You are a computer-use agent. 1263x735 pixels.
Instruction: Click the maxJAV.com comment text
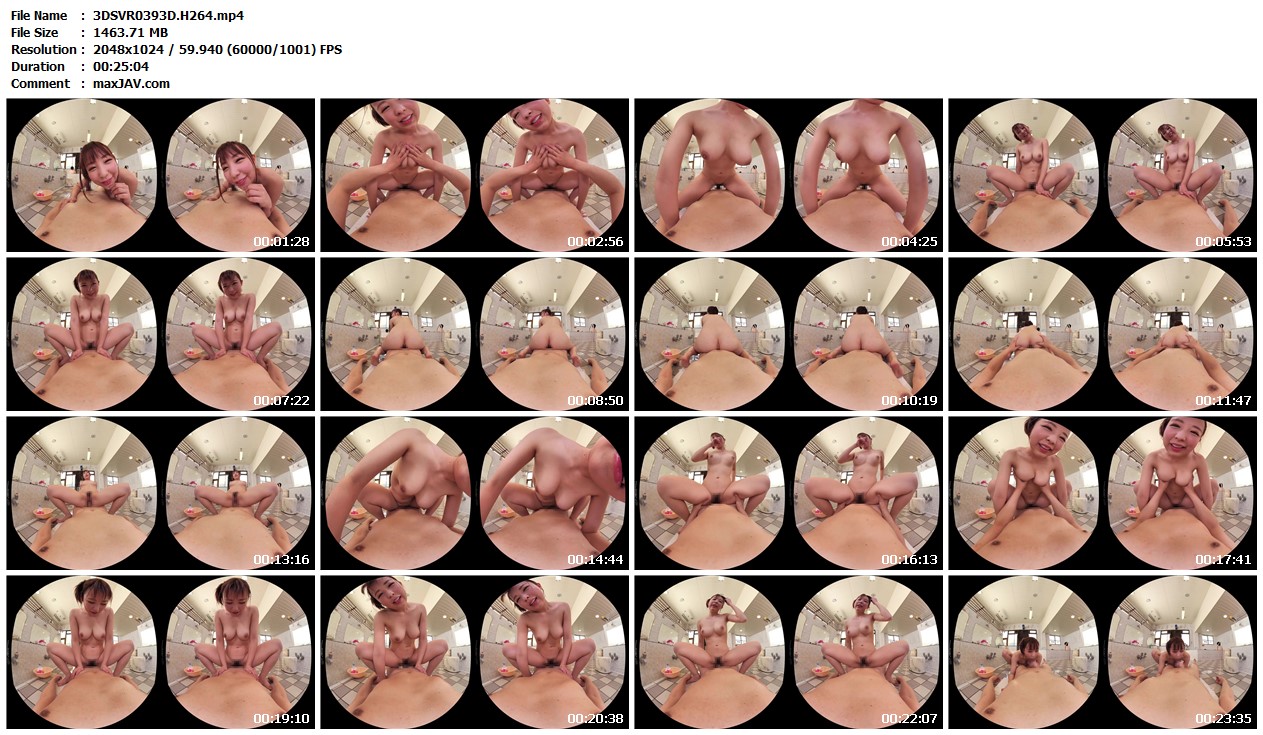tap(131, 84)
